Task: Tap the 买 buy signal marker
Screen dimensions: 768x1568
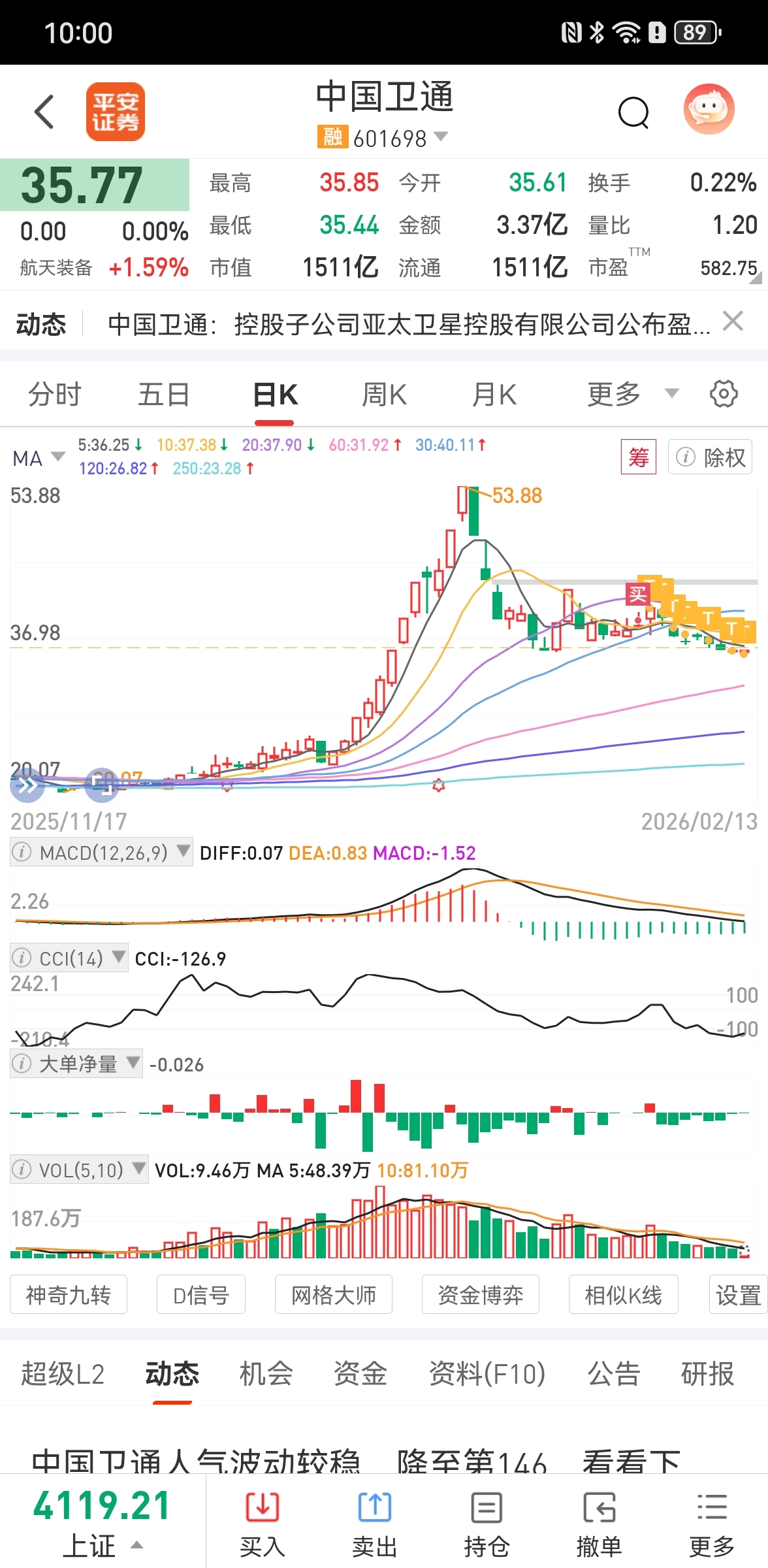Action: click(x=637, y=594)
